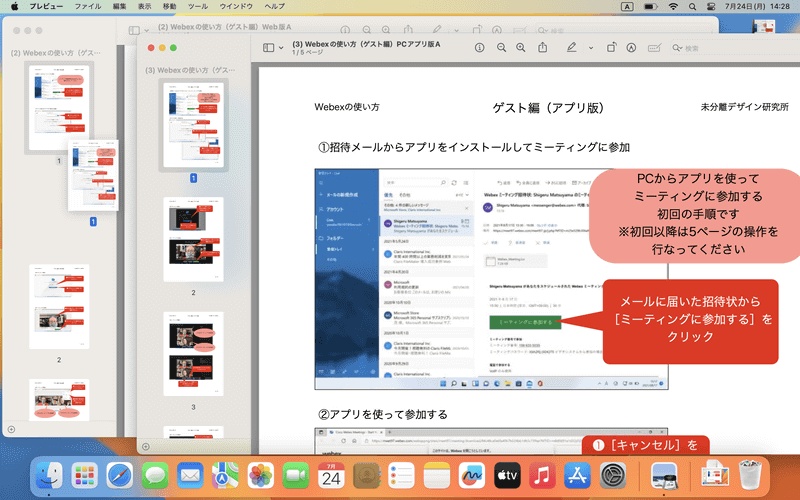Open the ヘルプ menu
Viewport: 800px width, 500px height.
(x=274, y=6)
